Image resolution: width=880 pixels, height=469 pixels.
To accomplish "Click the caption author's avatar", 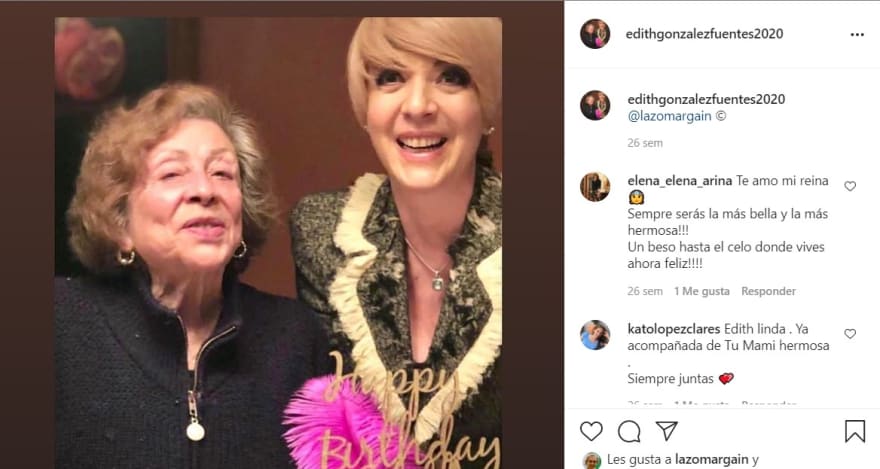I will pyautogui.click(x=595, y=105).
